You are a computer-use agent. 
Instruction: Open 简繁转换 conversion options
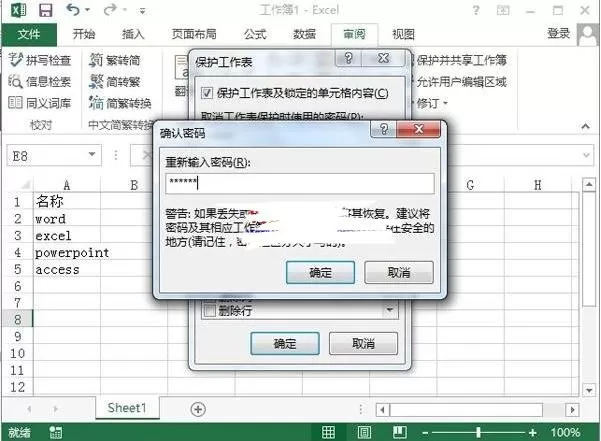(120, 103)
